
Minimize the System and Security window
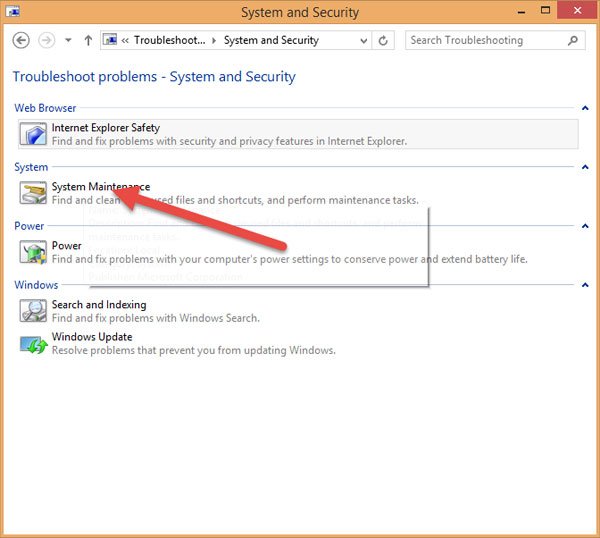(521, 11)
